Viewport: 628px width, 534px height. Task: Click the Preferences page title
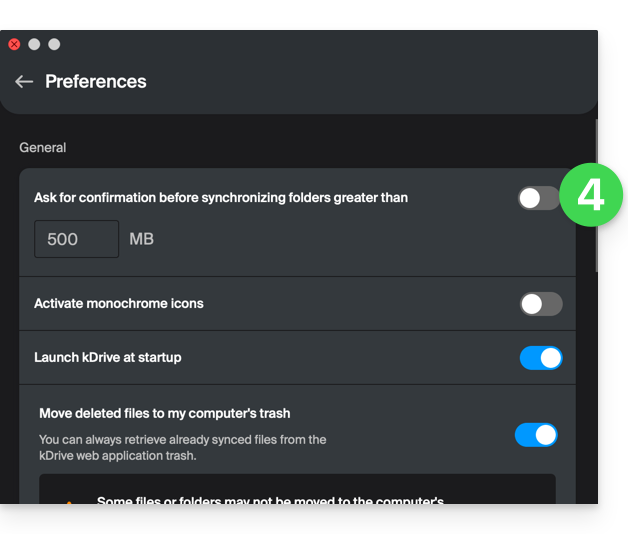point(96,82)
